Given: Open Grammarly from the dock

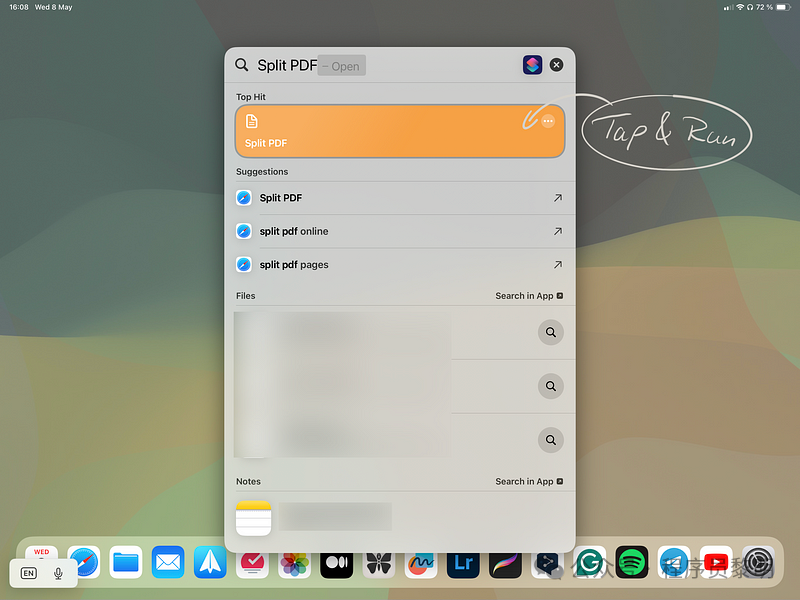Looking at the screenshot, I should point(590,562).
